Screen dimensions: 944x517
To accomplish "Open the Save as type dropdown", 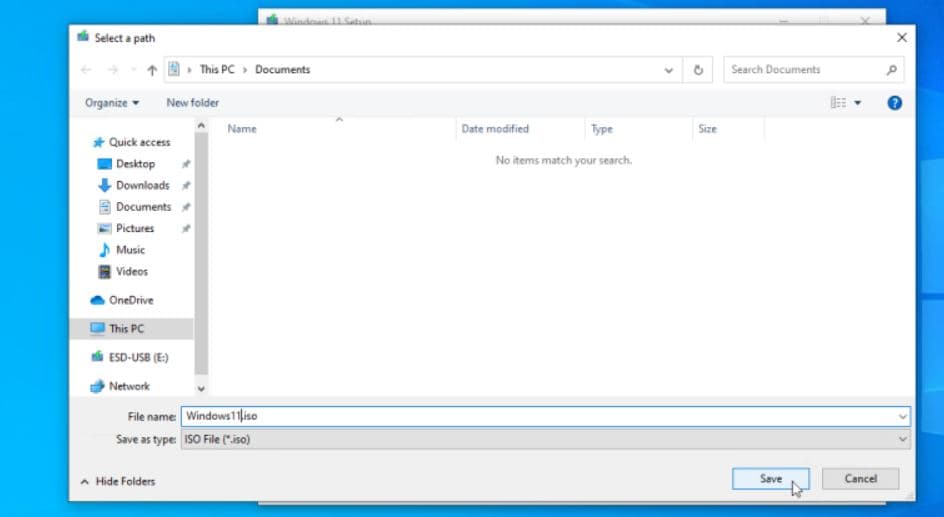I will (x=545, y=439).
